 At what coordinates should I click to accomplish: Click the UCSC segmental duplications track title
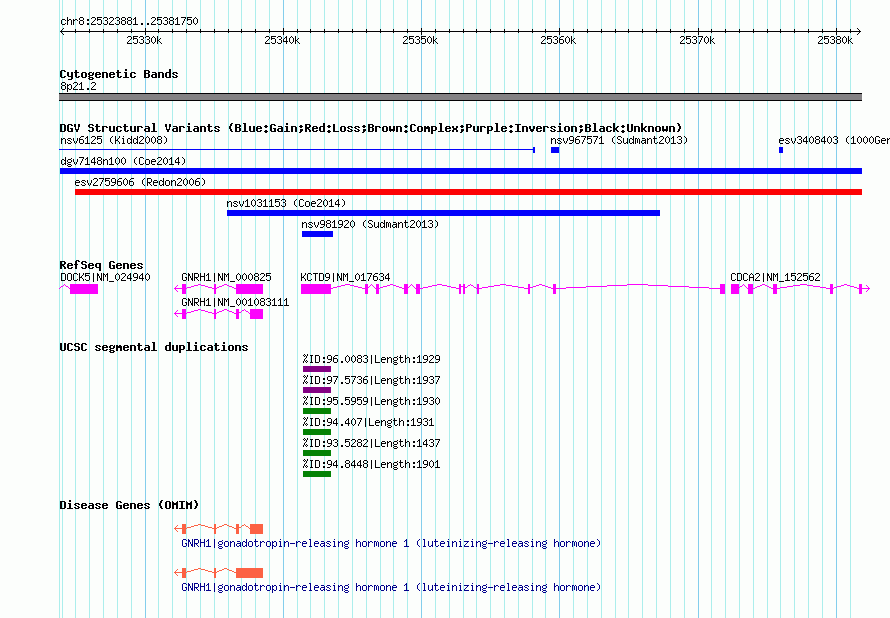tap(154, 347)
